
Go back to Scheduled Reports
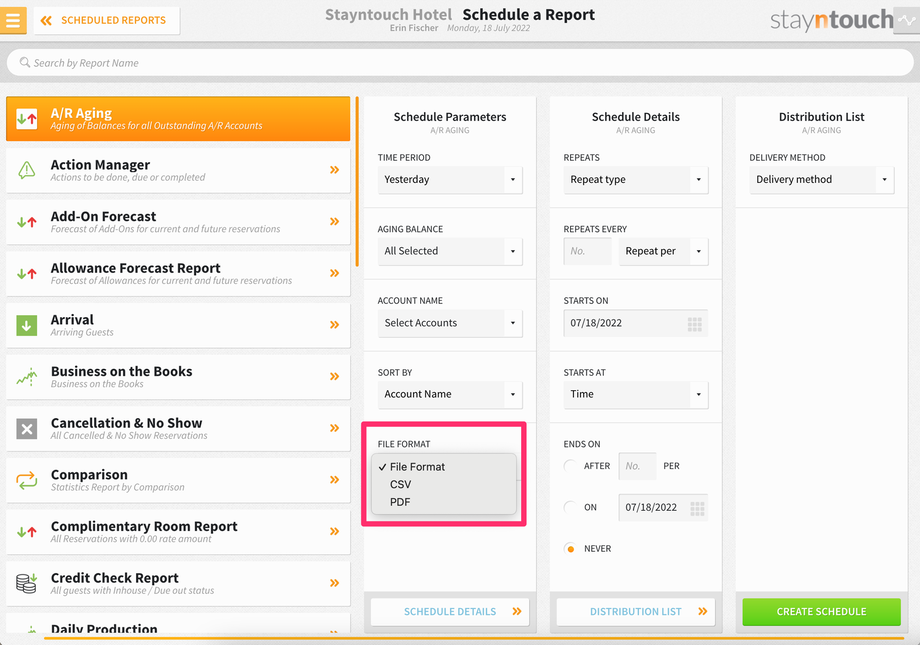106,21
